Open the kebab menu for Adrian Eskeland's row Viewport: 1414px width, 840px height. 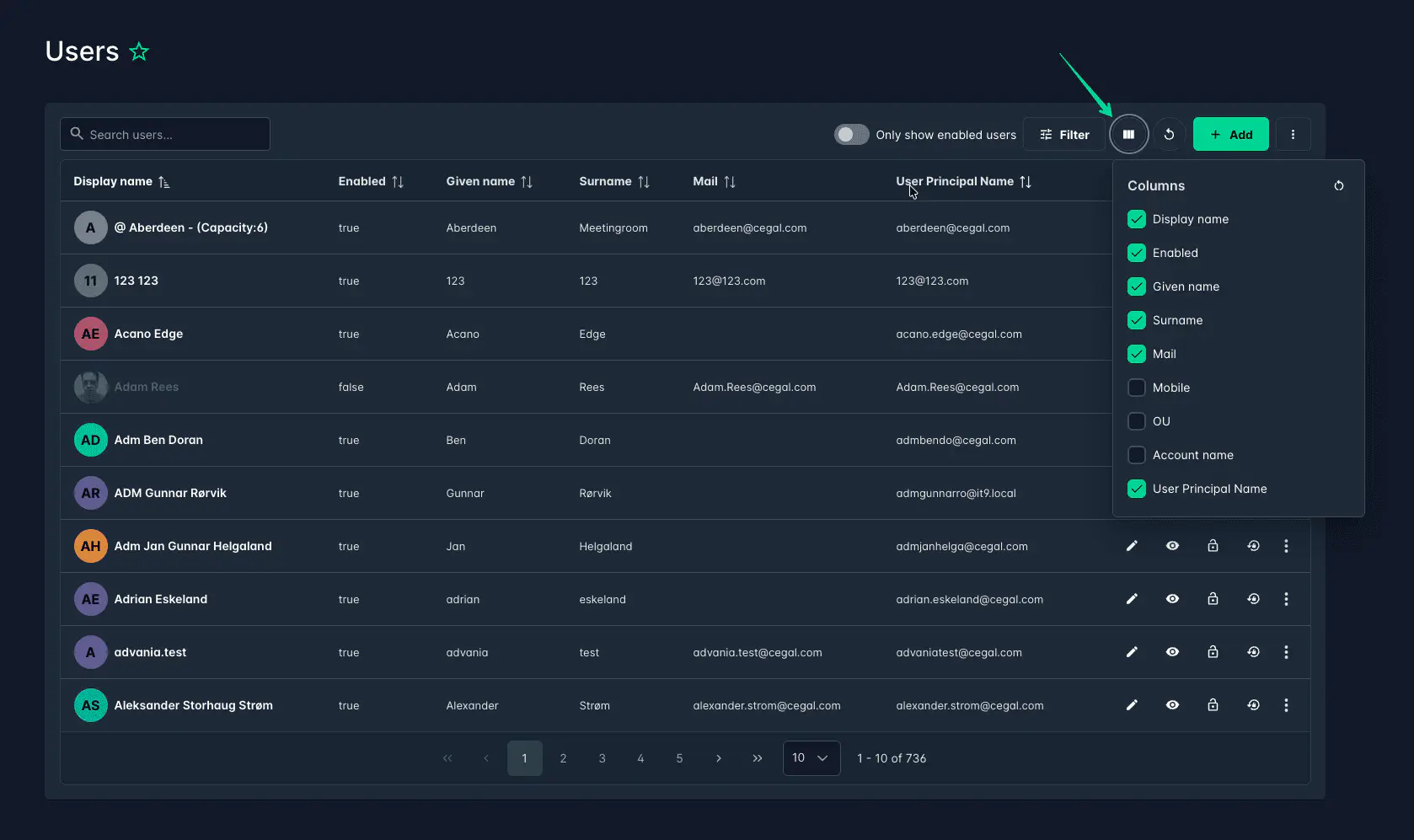point(1287,599)
